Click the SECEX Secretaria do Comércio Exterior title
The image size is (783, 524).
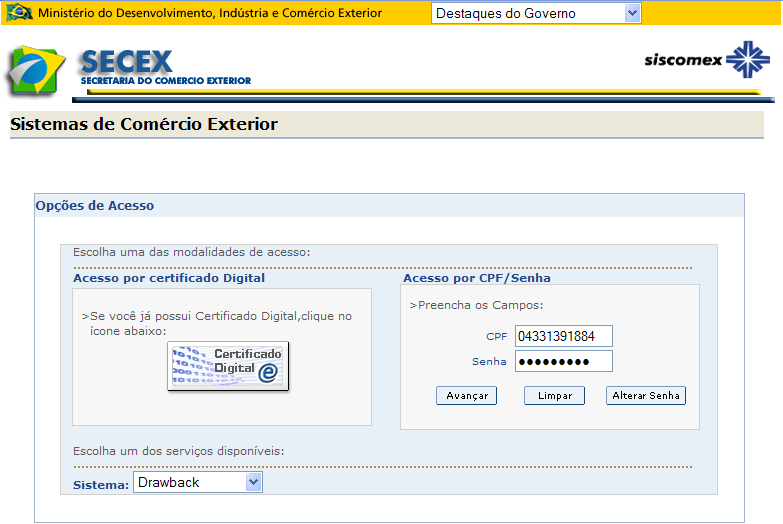[166, 67]
